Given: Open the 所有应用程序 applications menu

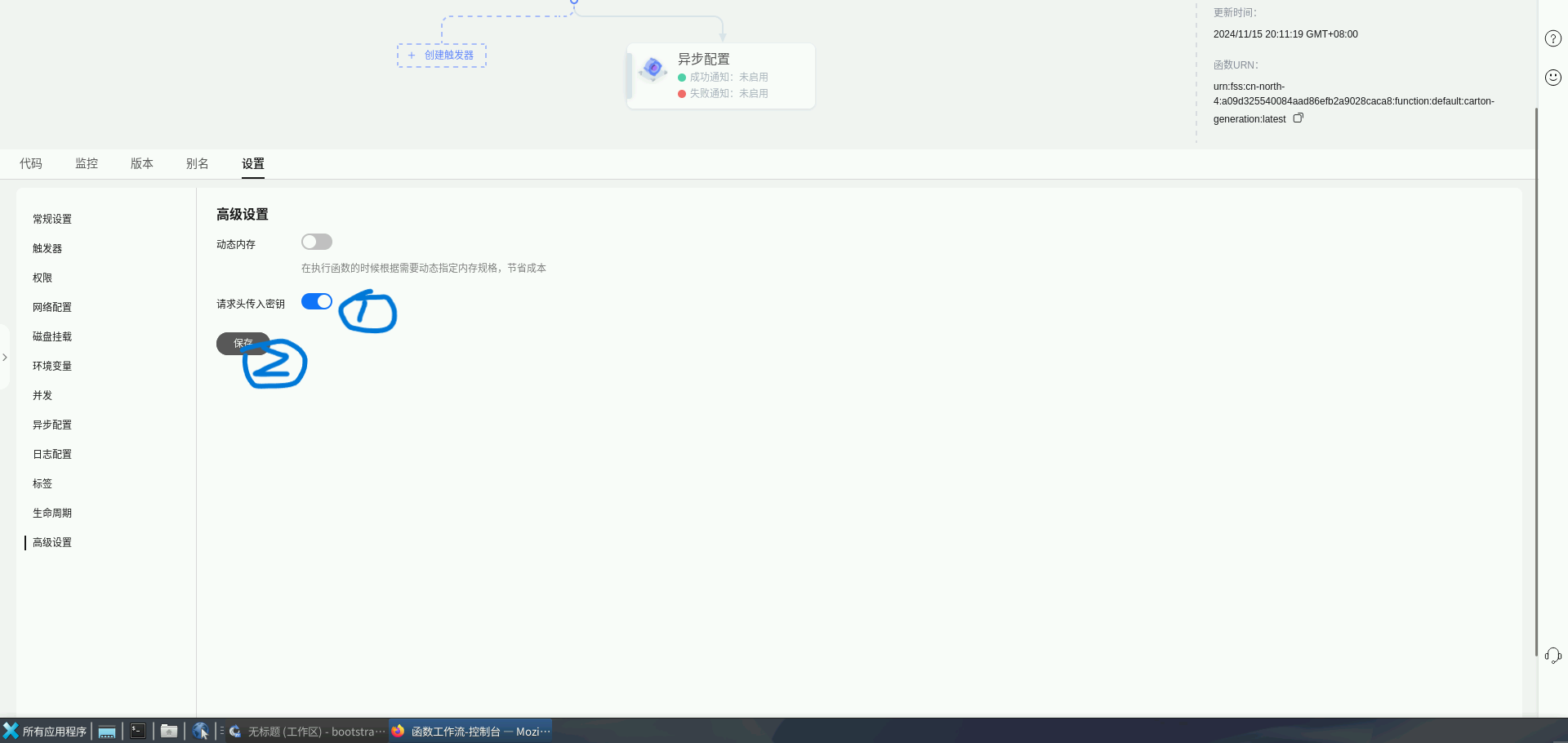Looking at the screenshot, I should pyautogui.click(x=45, y=732).
